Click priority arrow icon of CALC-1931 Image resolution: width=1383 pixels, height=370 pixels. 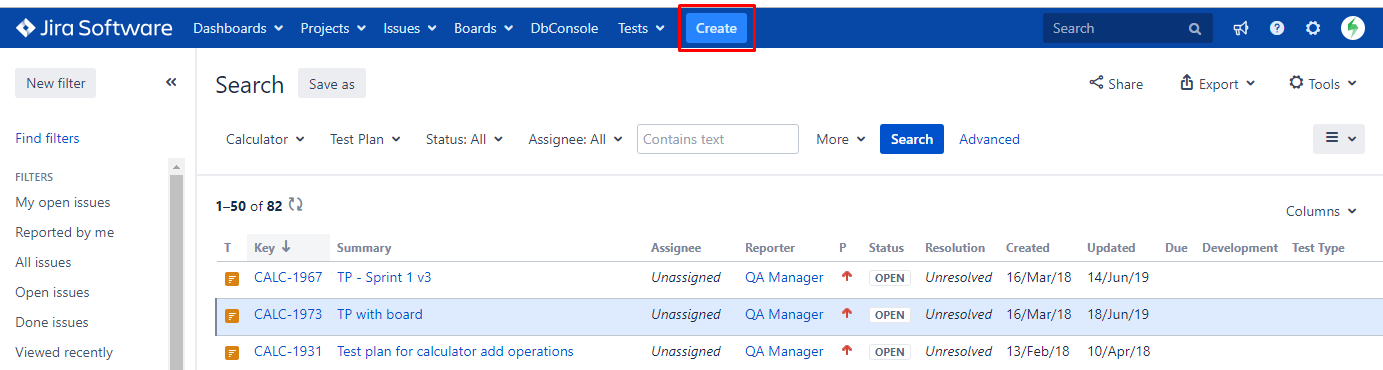pyautogui.click(x=847, y=350)
